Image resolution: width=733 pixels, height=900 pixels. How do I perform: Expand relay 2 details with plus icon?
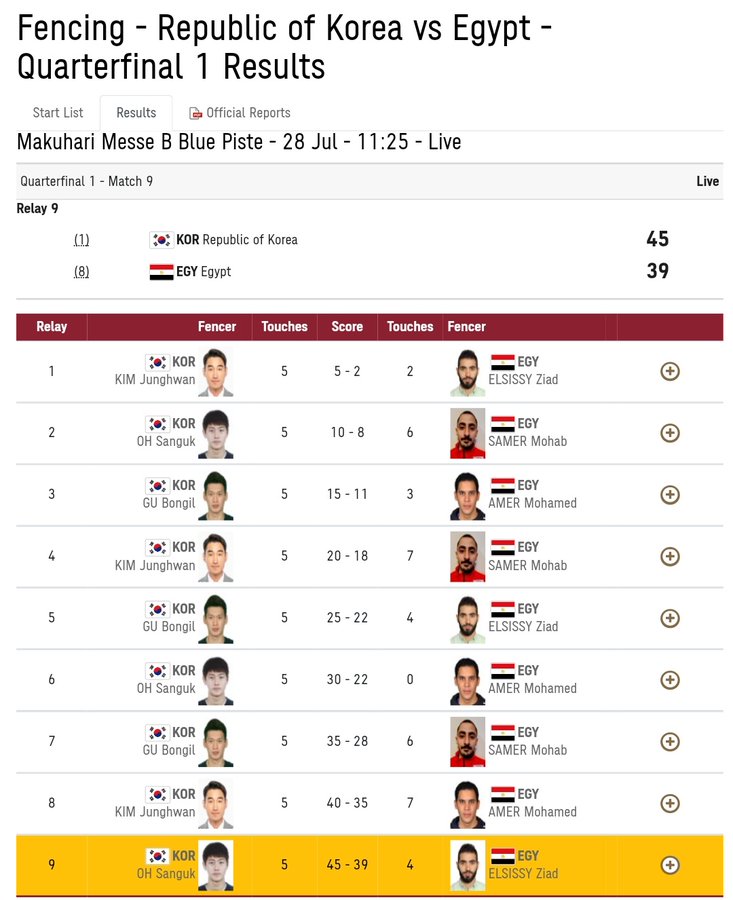click(670, 433)
